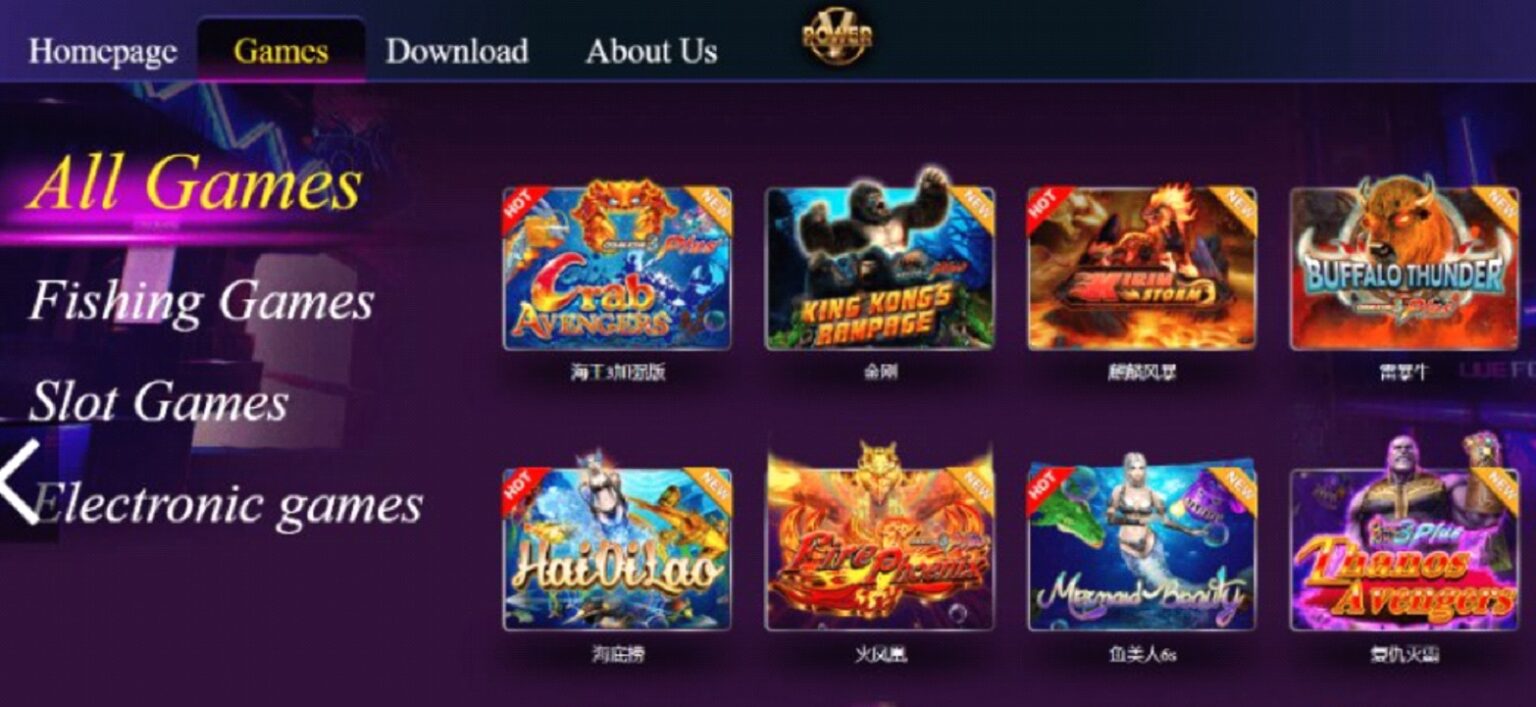
Task: Go to the Homepage tab
Action: pos(103,51)
